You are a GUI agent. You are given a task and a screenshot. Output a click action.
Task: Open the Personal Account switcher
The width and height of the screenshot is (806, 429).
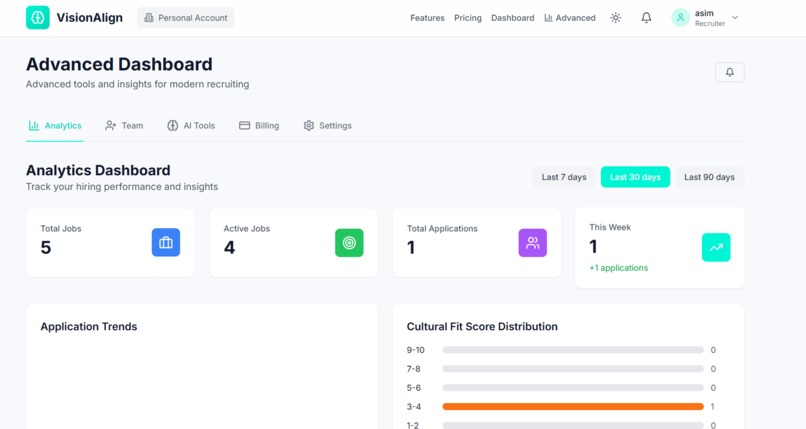point(186,17)
